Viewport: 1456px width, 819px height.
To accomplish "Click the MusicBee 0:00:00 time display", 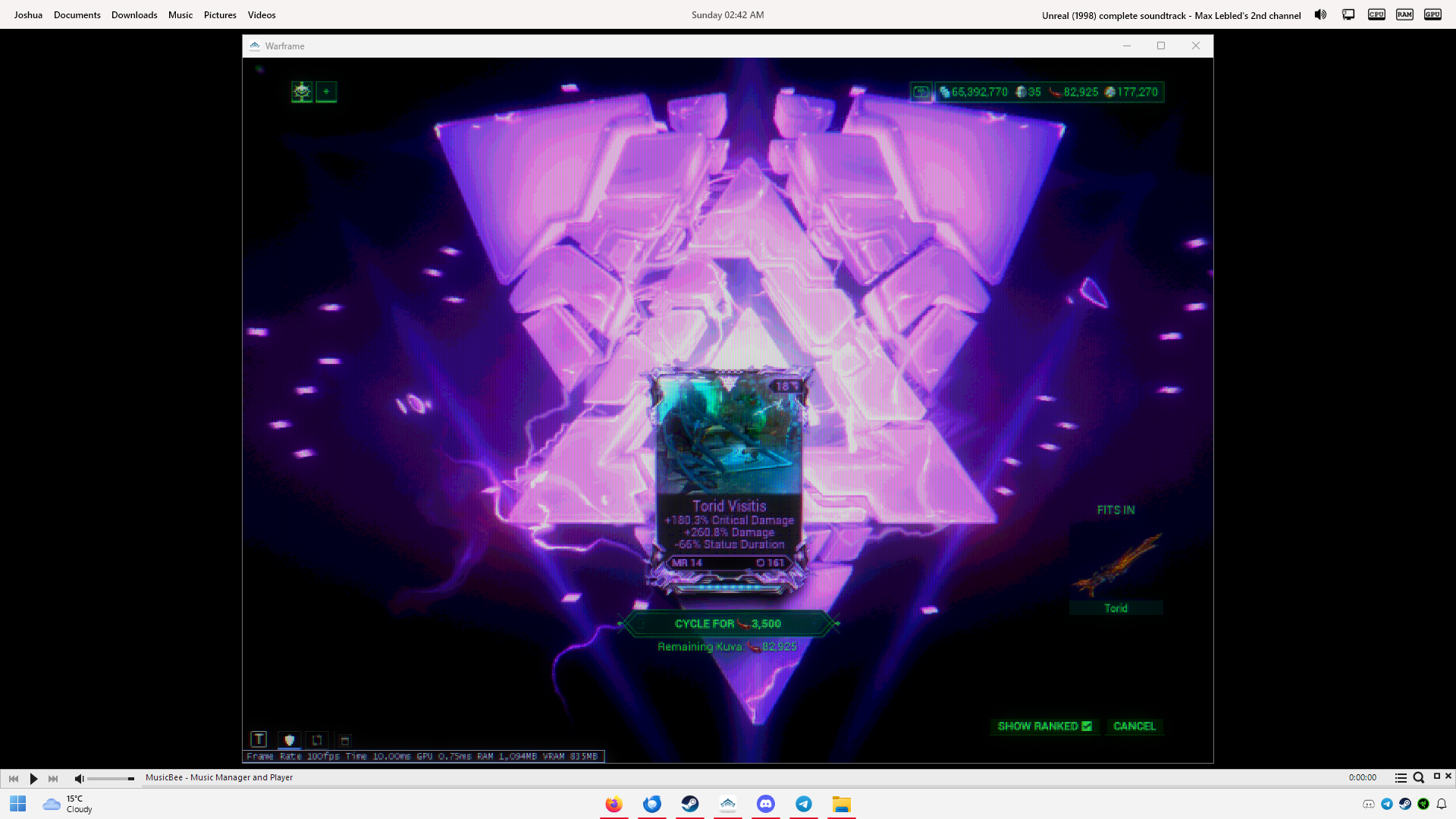I will pyautogui.click(x=1363, y=777).
